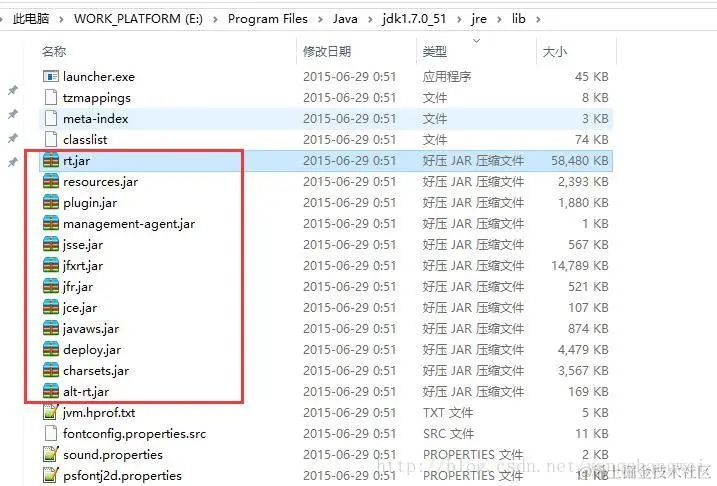
Task: Go to WORK_PLATFORM (E:) in the address bar
Action: pos(138,19)
